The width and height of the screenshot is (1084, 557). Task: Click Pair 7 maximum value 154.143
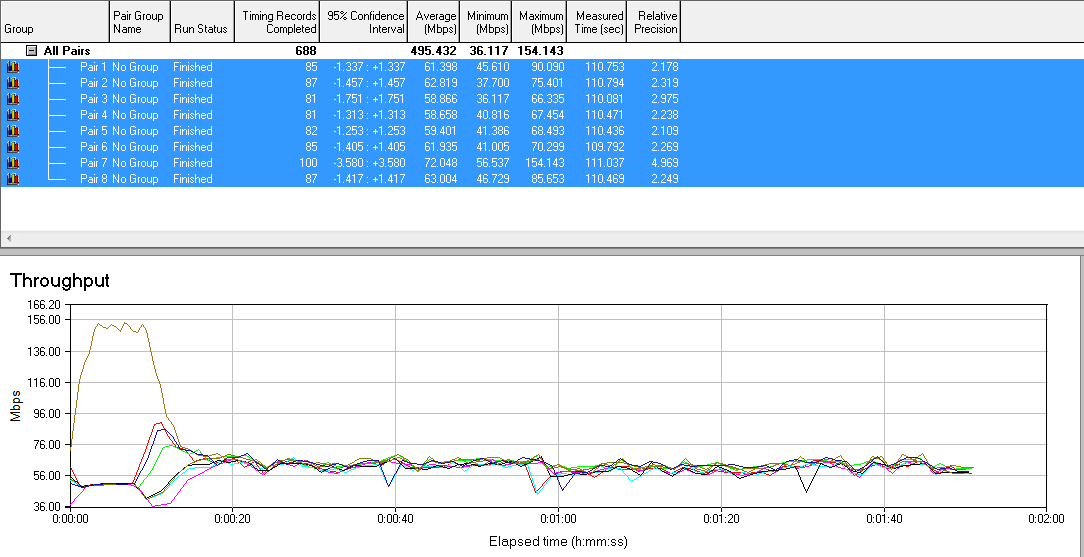click(545, 163)
